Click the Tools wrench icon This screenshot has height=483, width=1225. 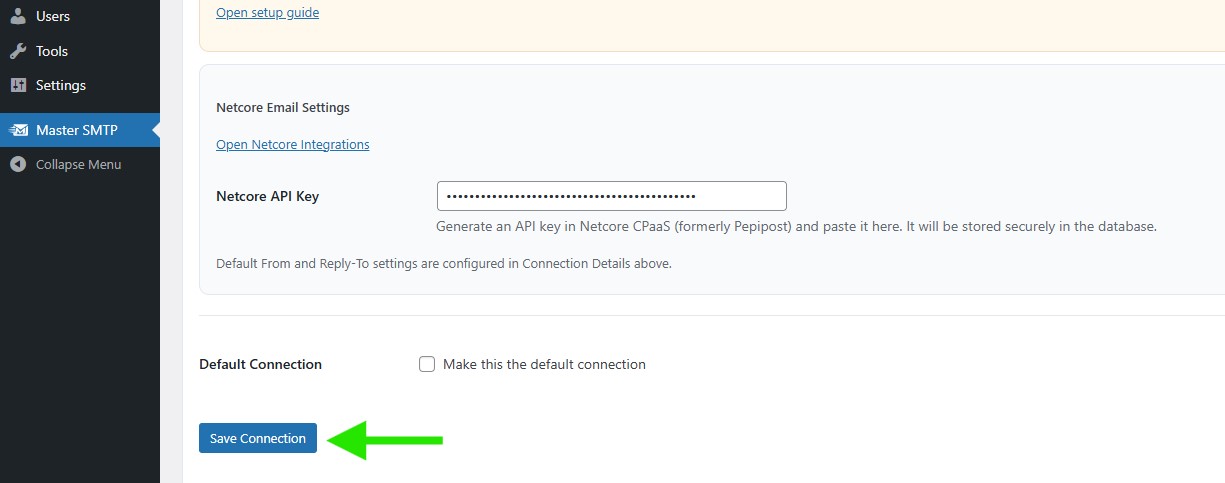tap(18, 51)
